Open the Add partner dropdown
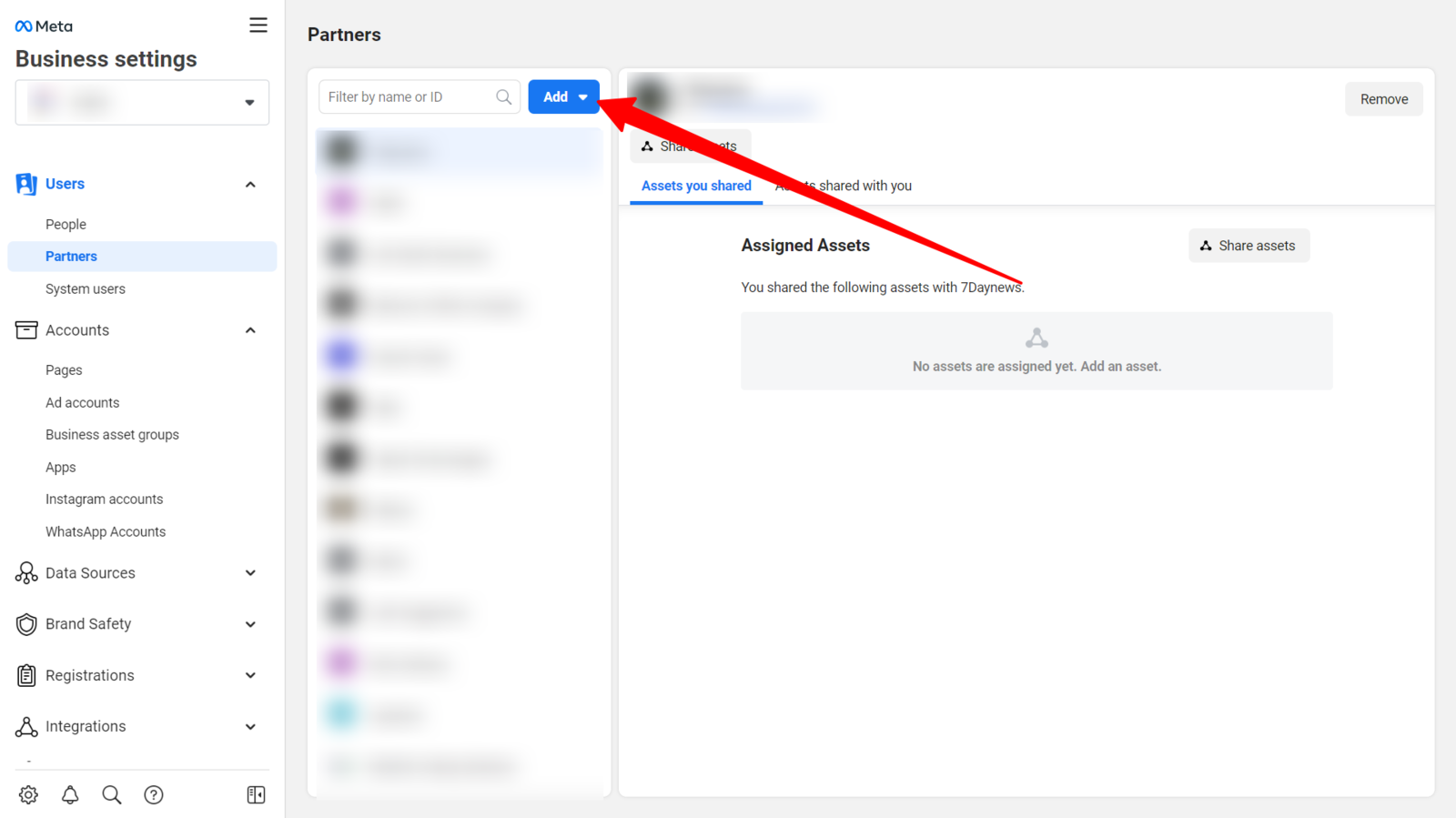 click(x=563, y=96)
